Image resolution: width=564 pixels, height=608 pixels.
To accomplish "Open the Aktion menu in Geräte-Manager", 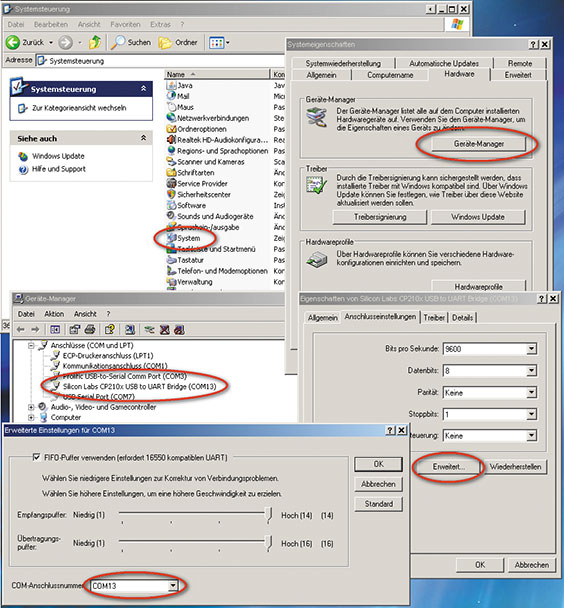I will (54, 314).
